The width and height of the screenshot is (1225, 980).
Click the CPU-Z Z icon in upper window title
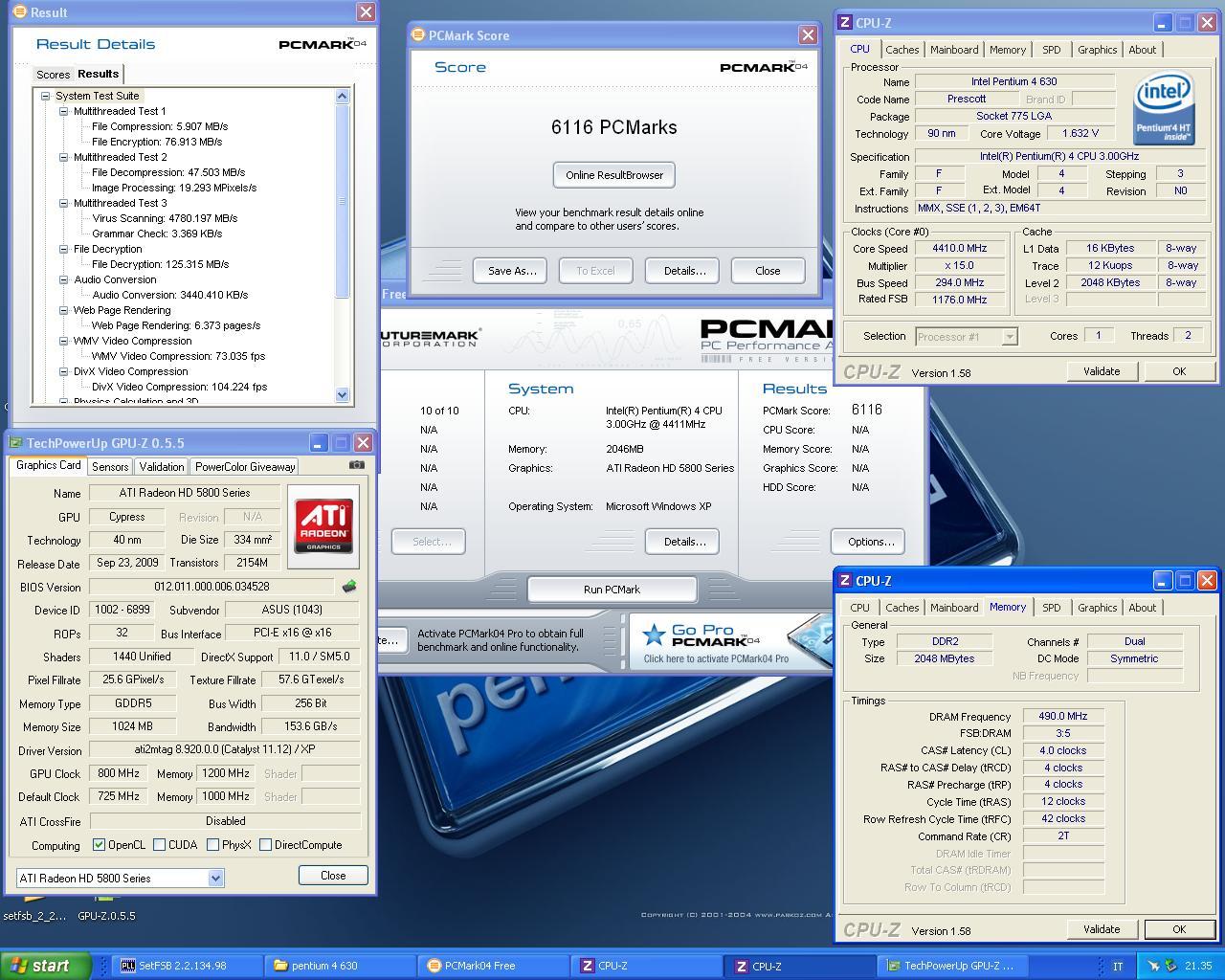coord(844,22)
